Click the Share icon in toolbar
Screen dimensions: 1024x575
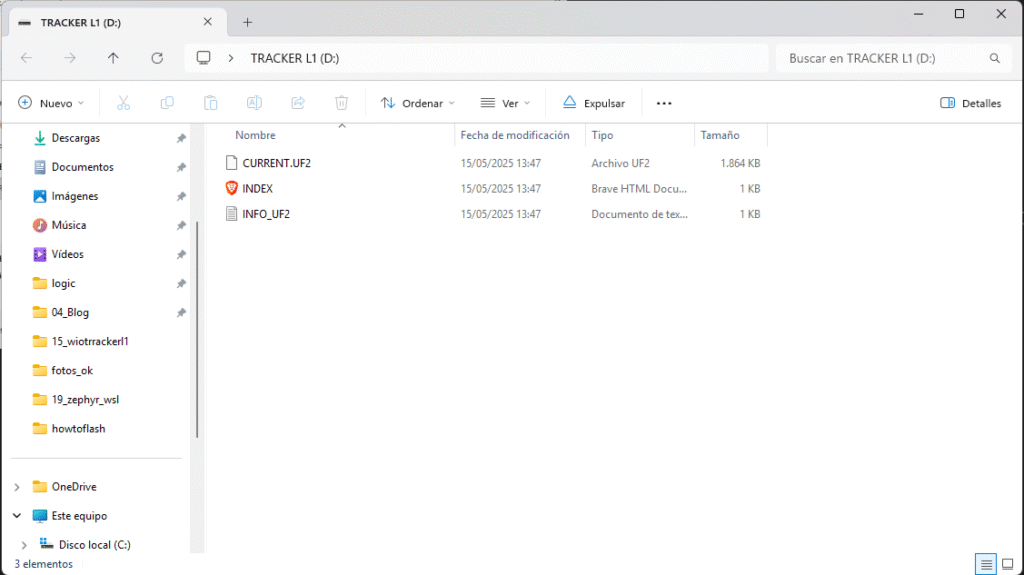(298, 103)
